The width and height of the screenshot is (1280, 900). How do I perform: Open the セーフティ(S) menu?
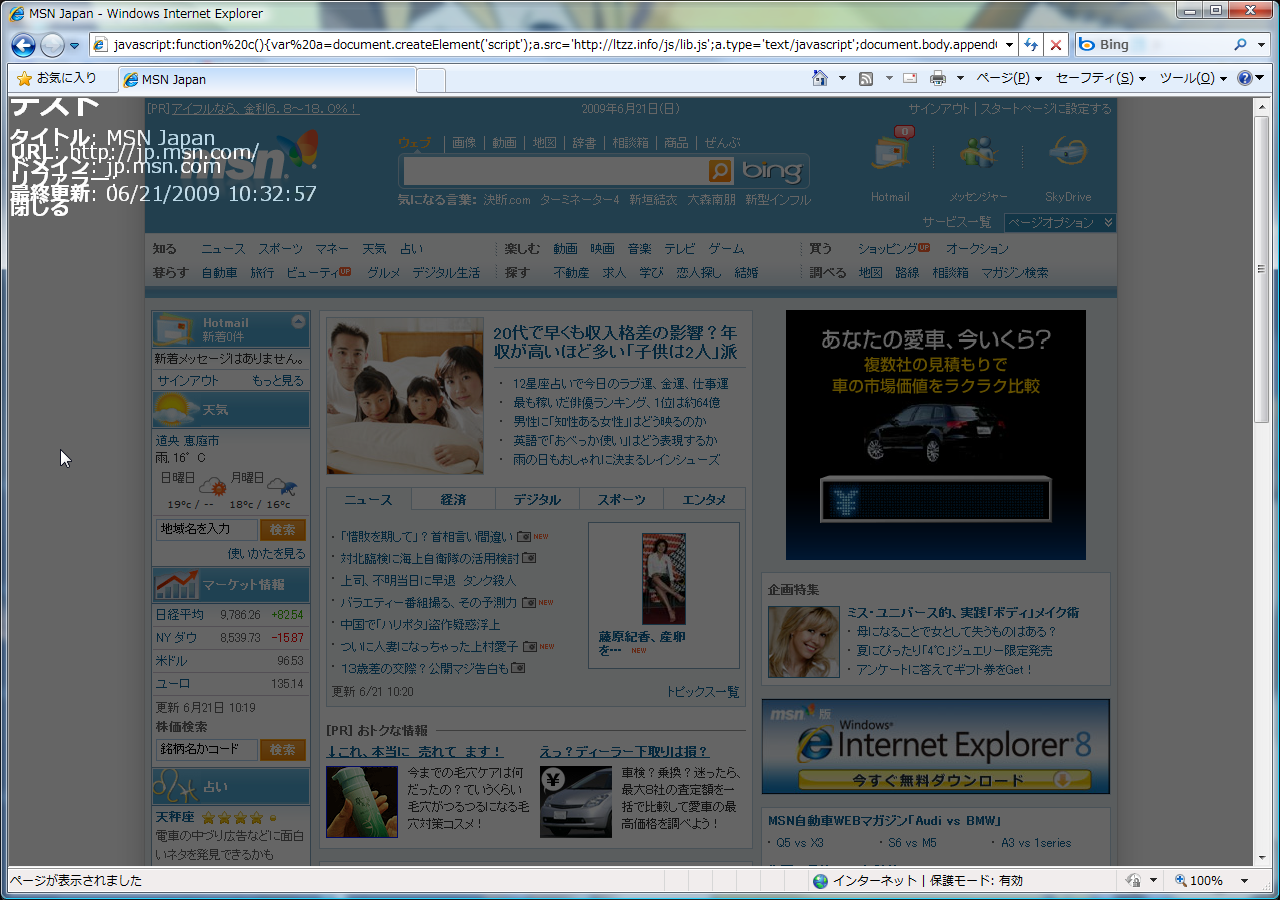click(1100, 78)
